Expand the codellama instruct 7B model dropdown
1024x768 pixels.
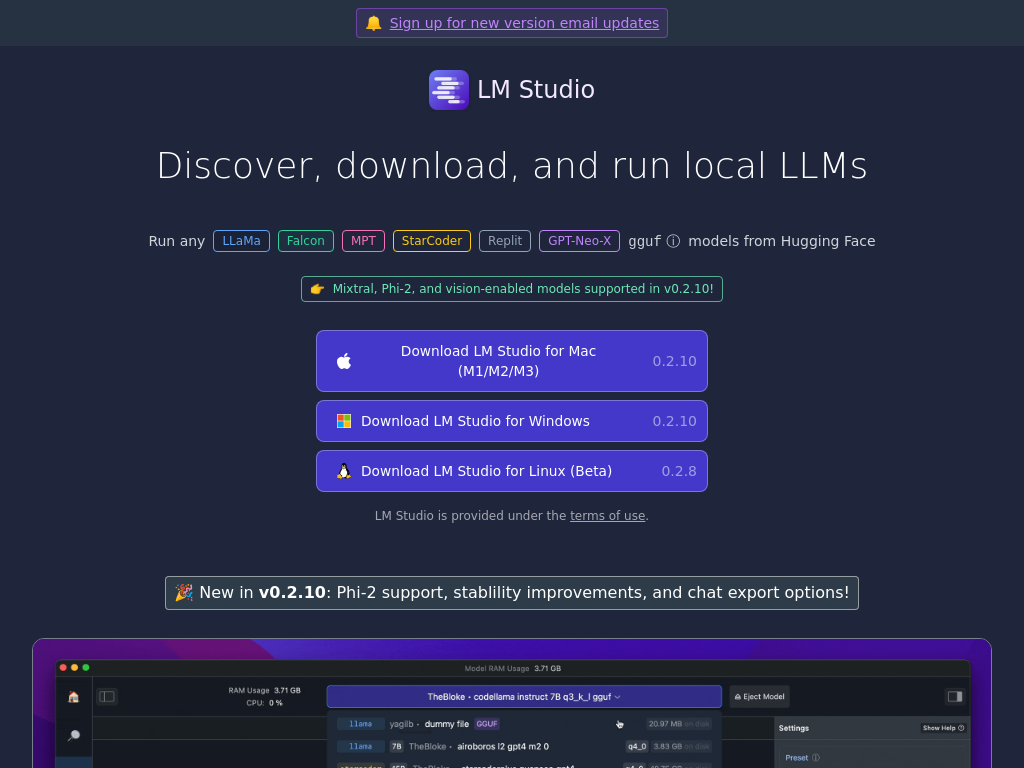point(524,697)
